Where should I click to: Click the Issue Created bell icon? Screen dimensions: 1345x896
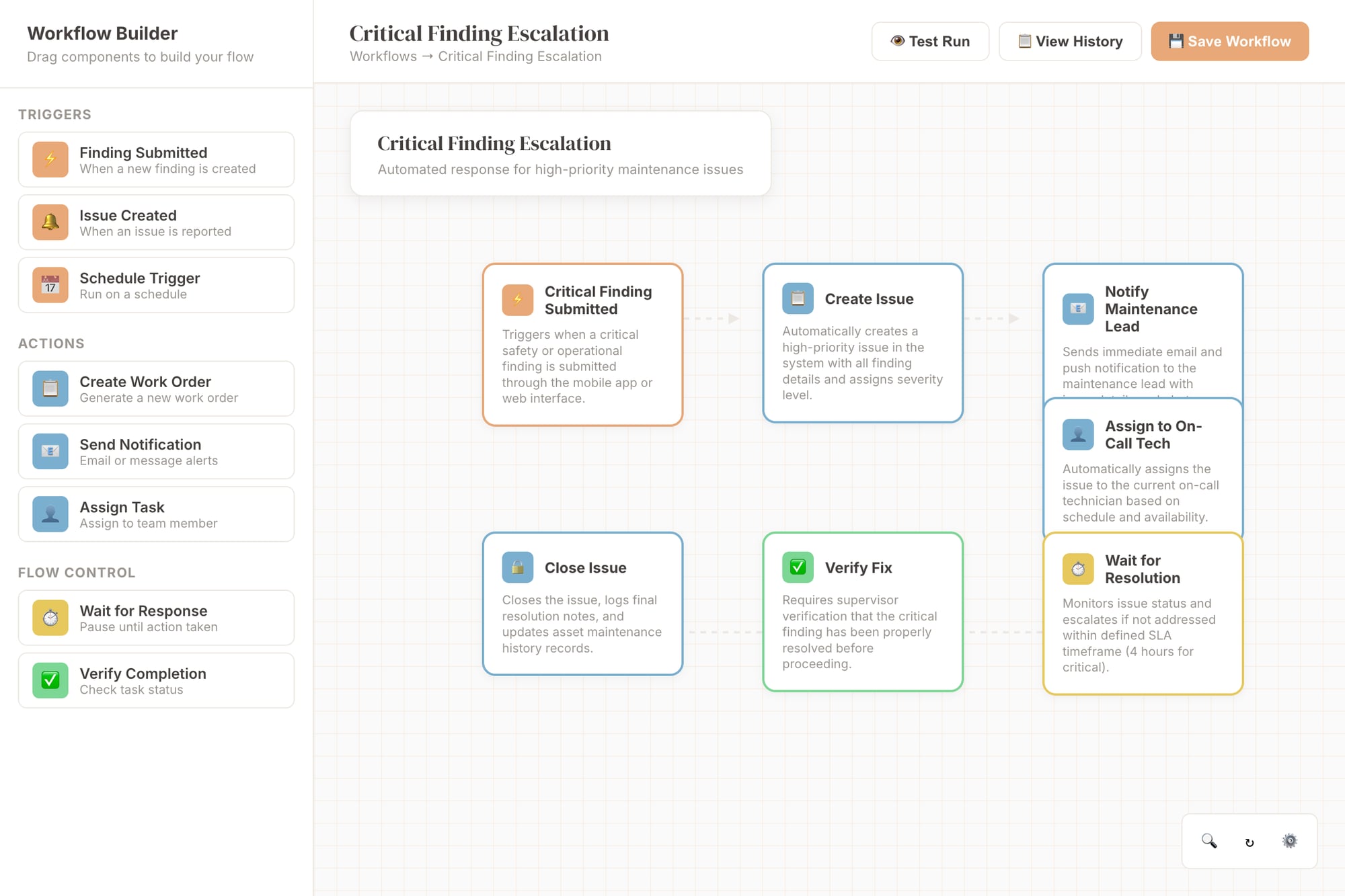[49, 222]
